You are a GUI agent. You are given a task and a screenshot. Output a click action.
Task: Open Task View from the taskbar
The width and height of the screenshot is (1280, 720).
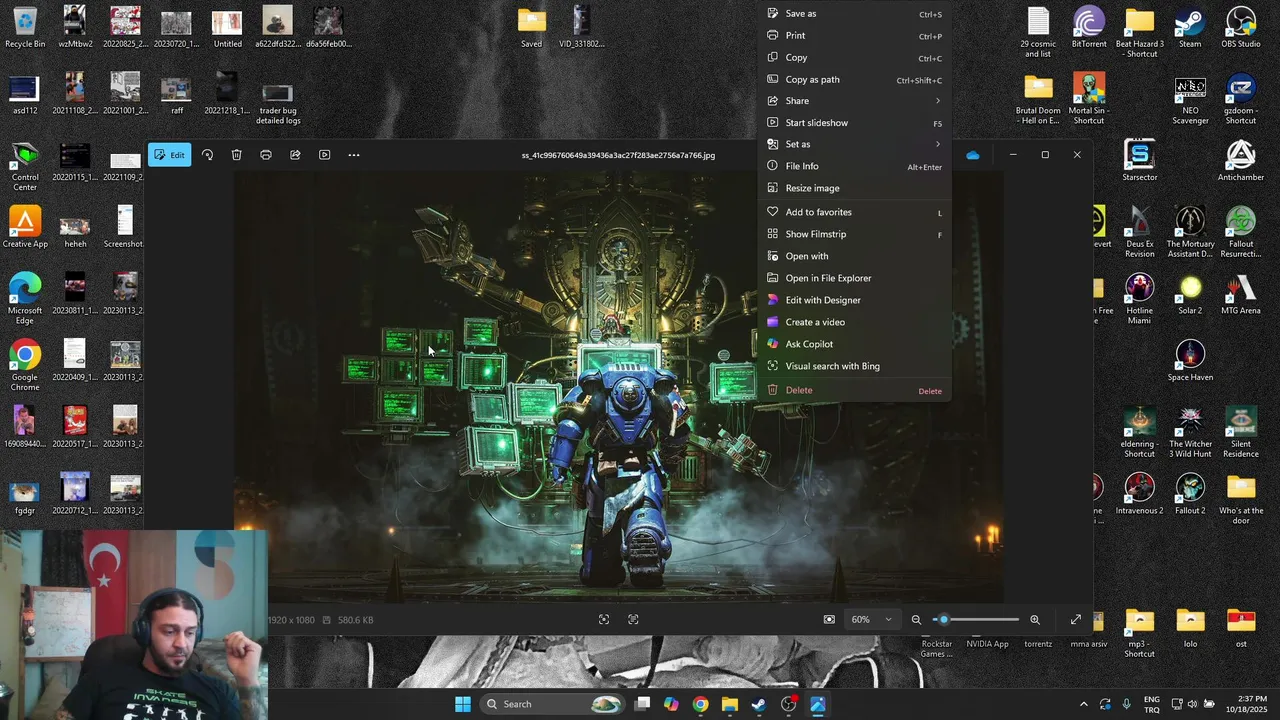[643, 704]
